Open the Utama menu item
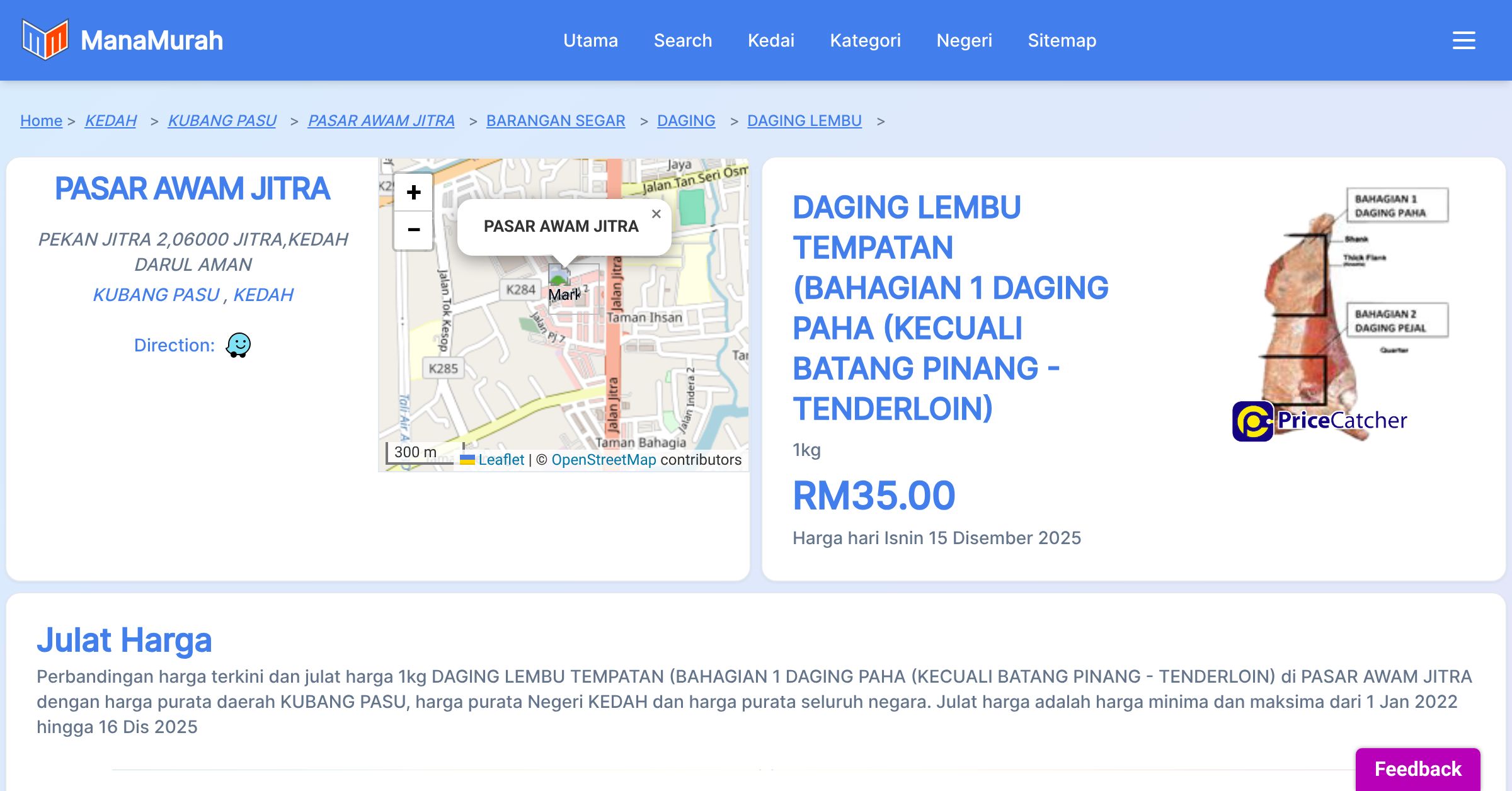Image resolution: width=1512 pixels, height=791 pixels. tap(590, 40)
